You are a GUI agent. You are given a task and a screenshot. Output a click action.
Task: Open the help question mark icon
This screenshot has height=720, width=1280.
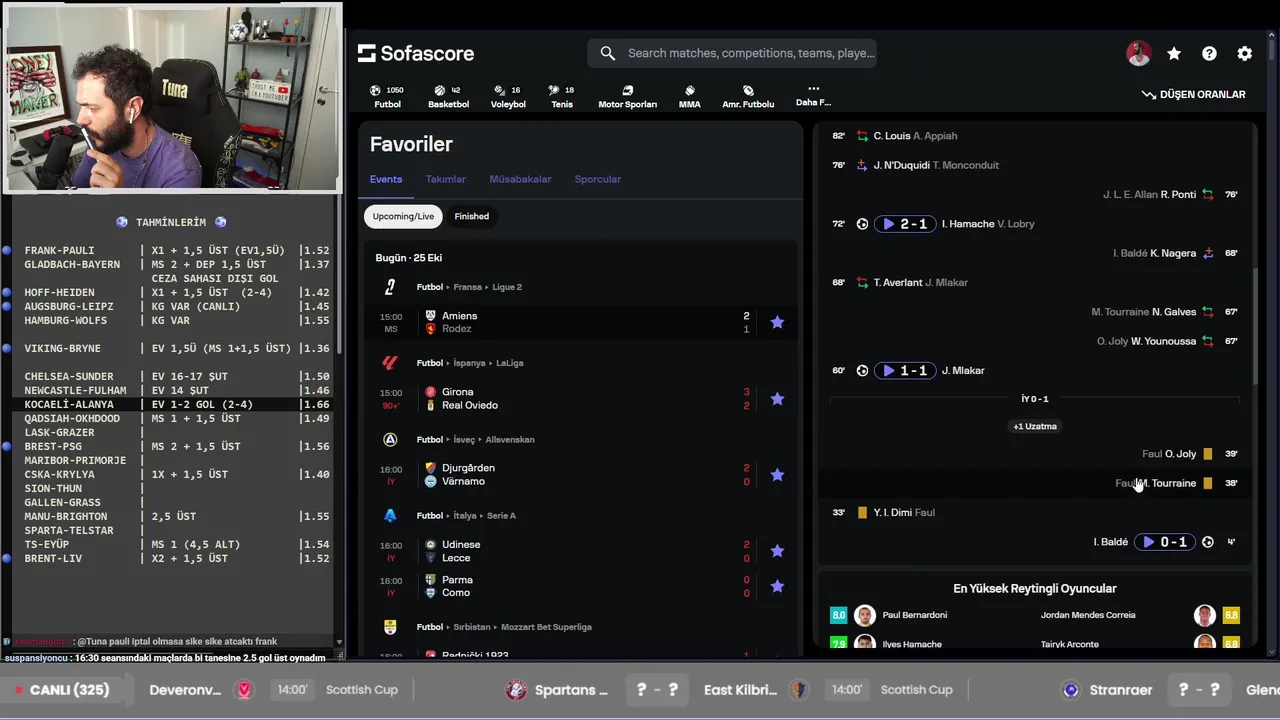1209,54
